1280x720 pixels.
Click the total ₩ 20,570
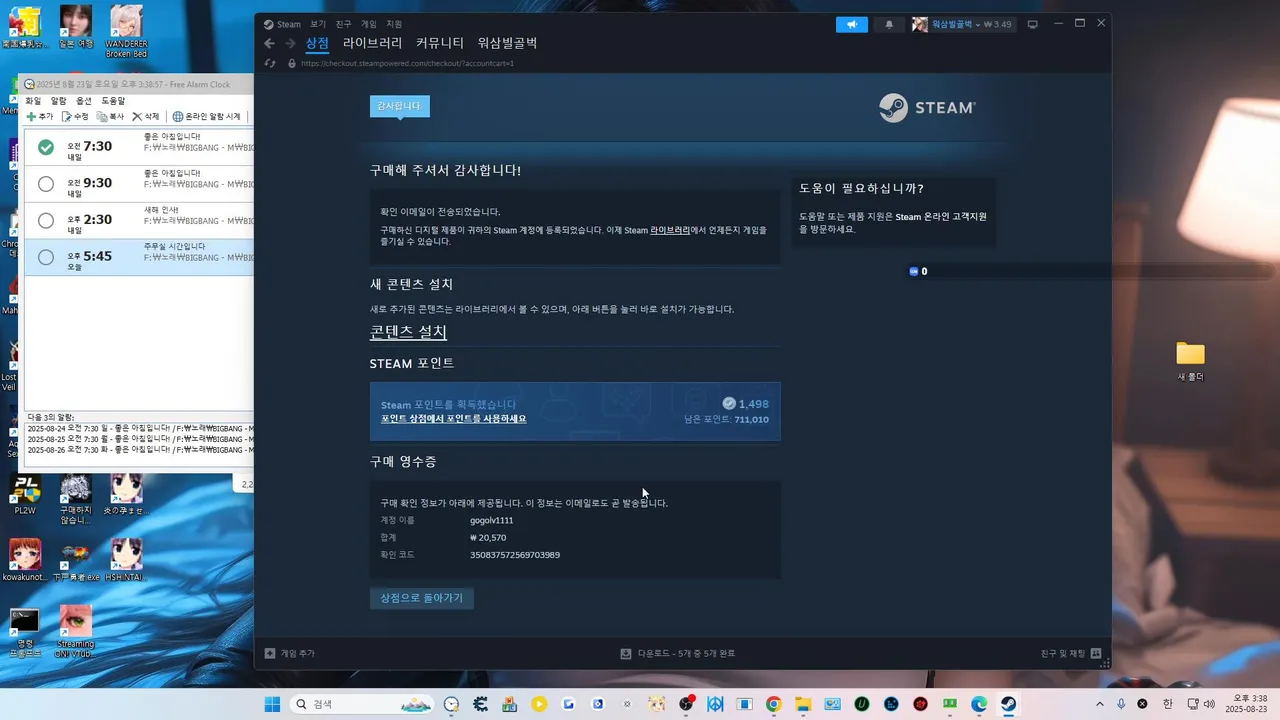click(488, 538)
